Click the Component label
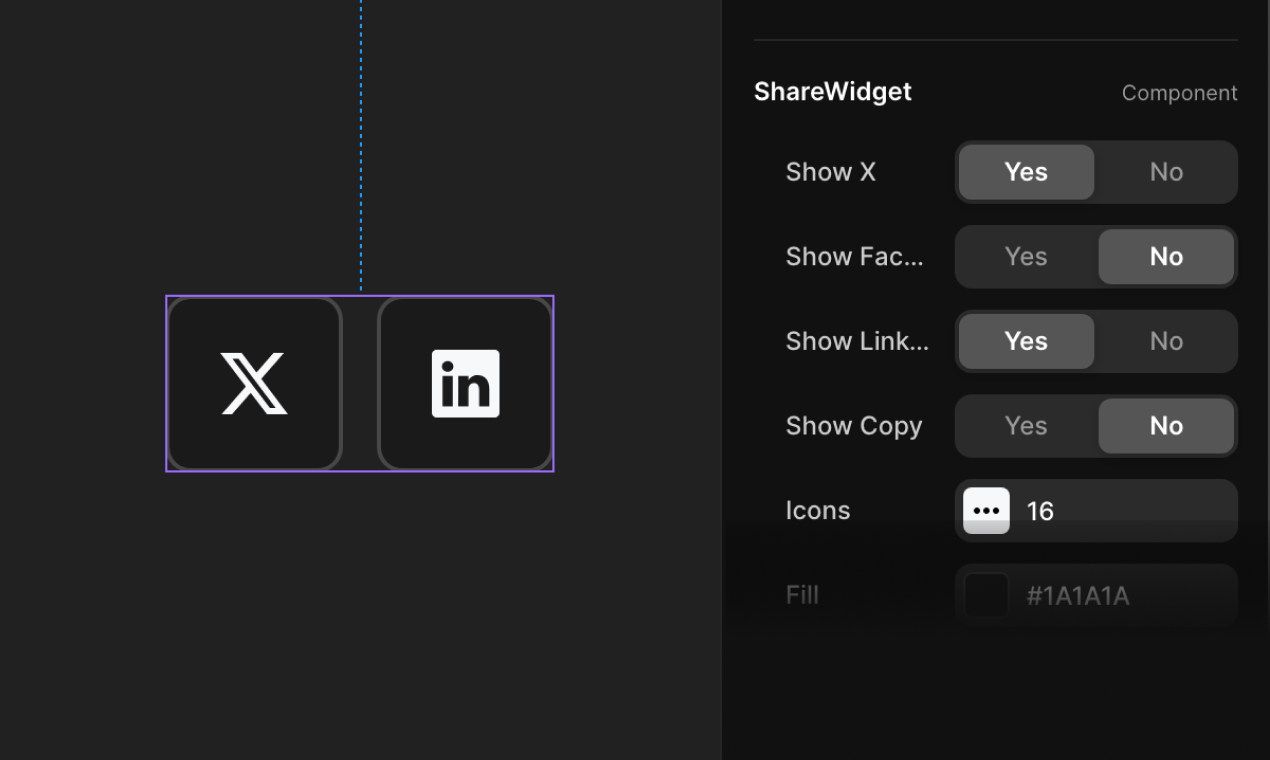This screenshot has height=760, width=1270. 1180,93
